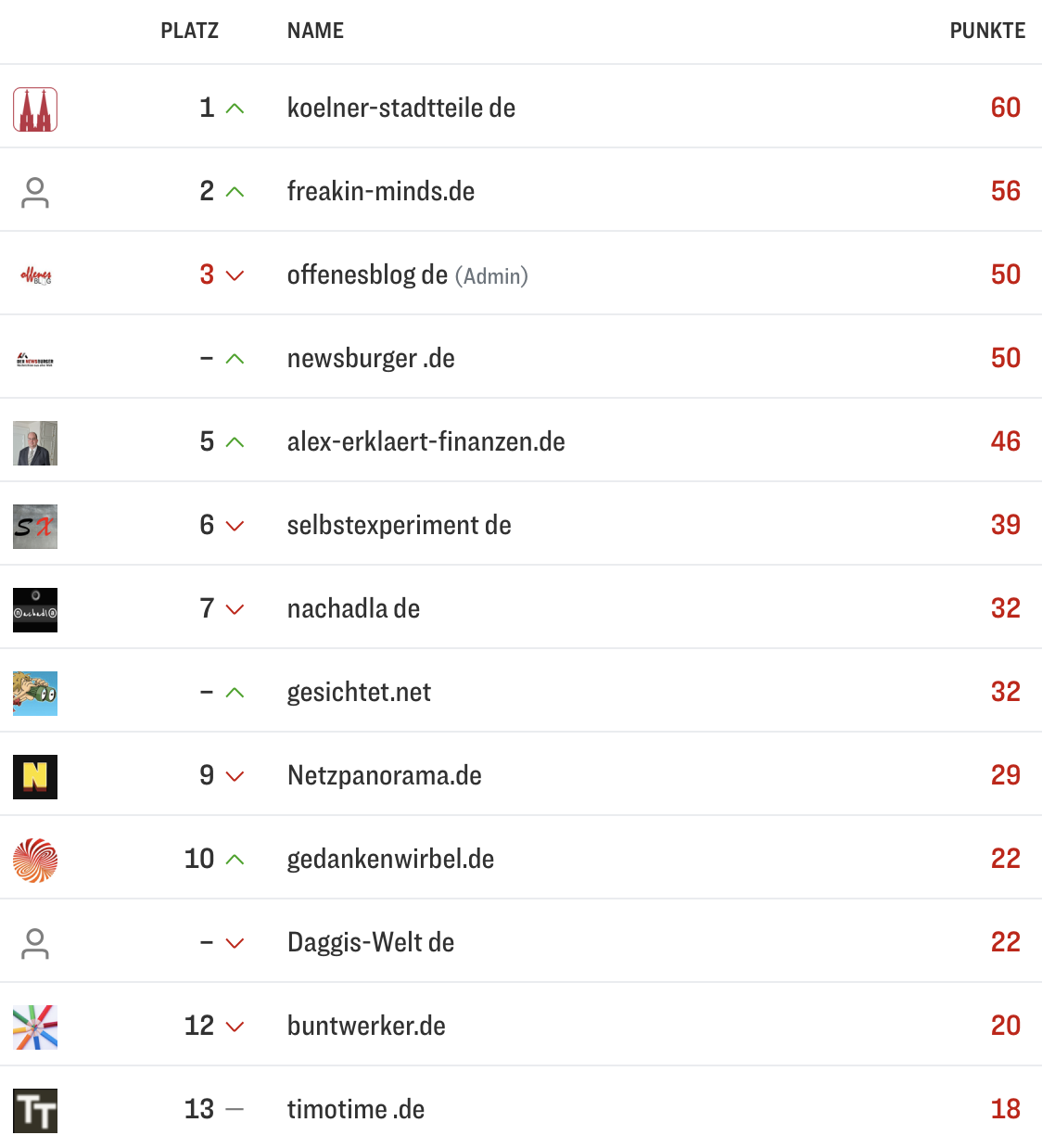Open the Daggis-Welt de entry
This screenshot has width=1042, height=1148.
click(x=370, y=942)
